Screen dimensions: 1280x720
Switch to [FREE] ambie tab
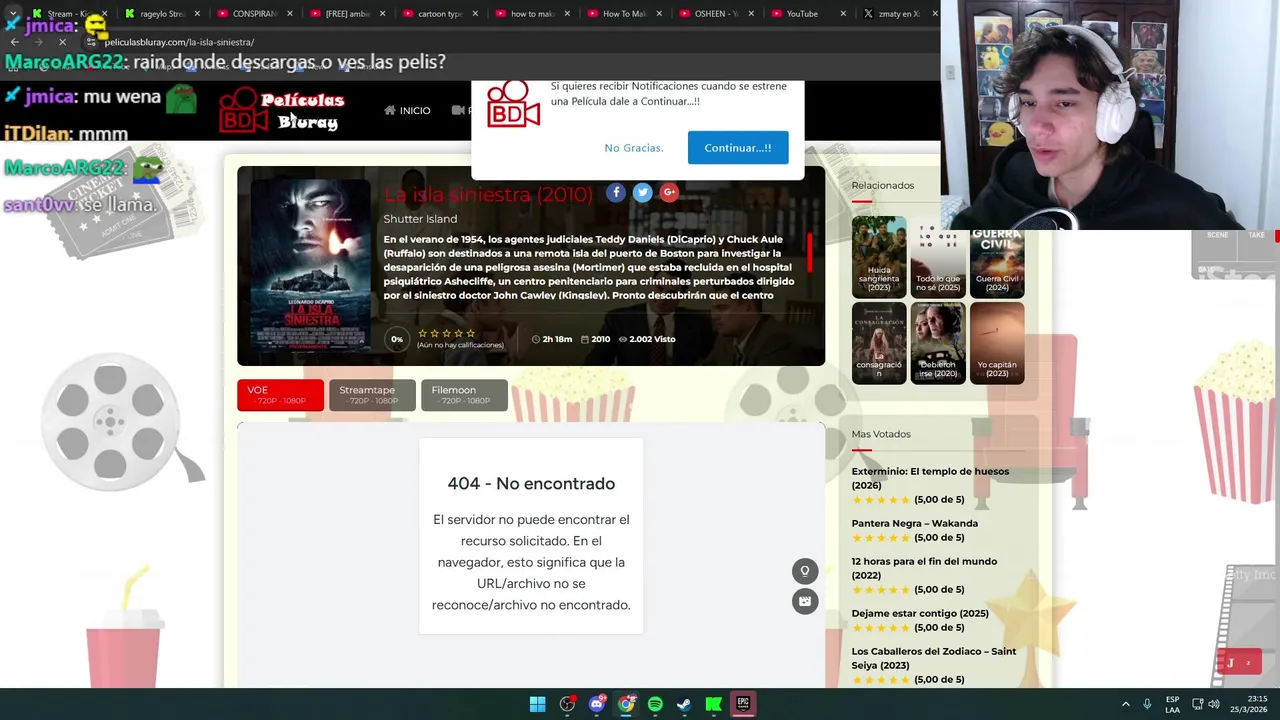[x=347, y=14]
